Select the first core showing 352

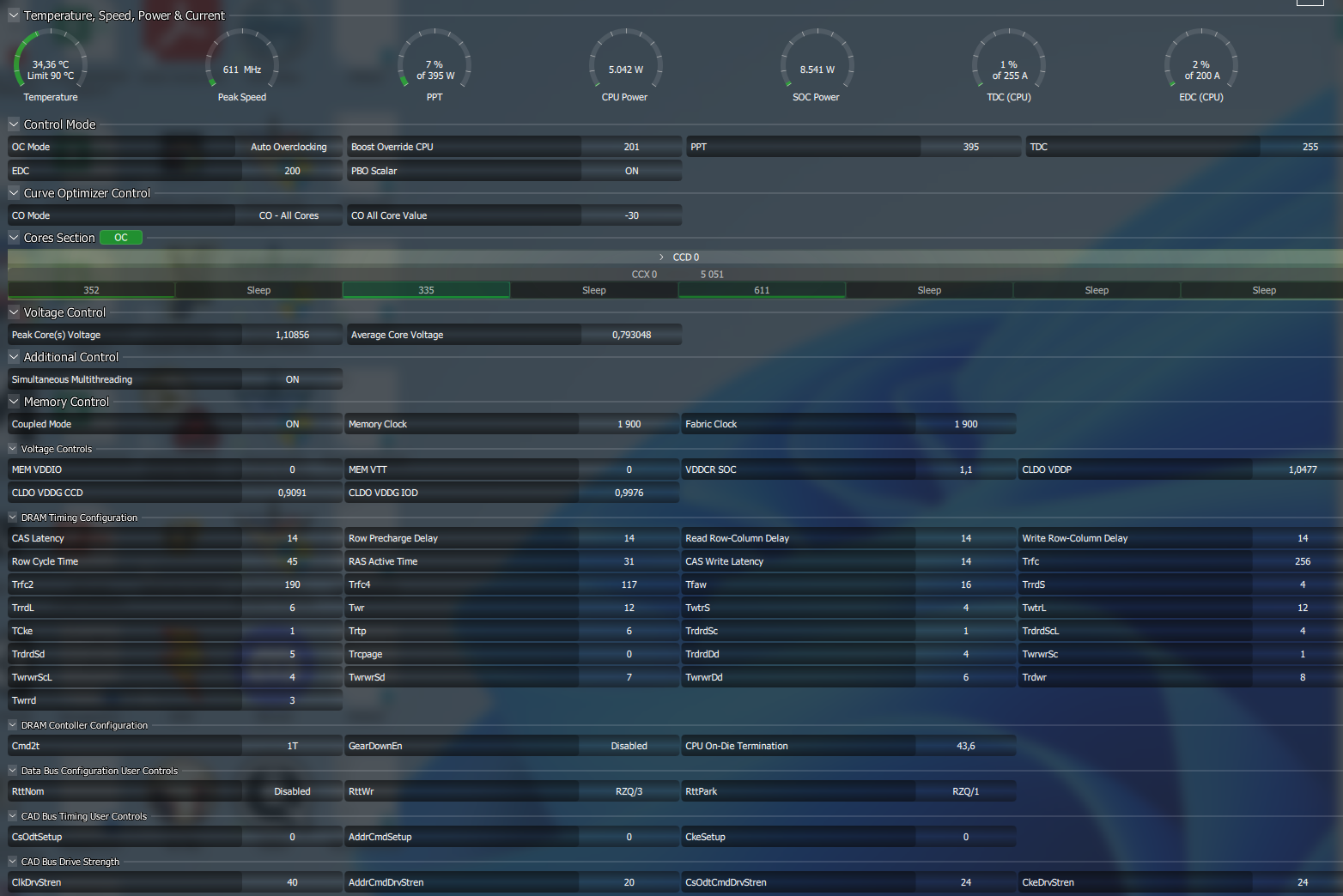pyautogui.click(x=92, y=290)
